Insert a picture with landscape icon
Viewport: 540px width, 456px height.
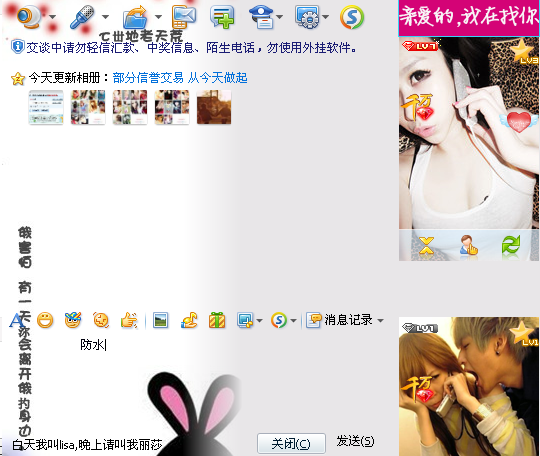tap(160, 320)
